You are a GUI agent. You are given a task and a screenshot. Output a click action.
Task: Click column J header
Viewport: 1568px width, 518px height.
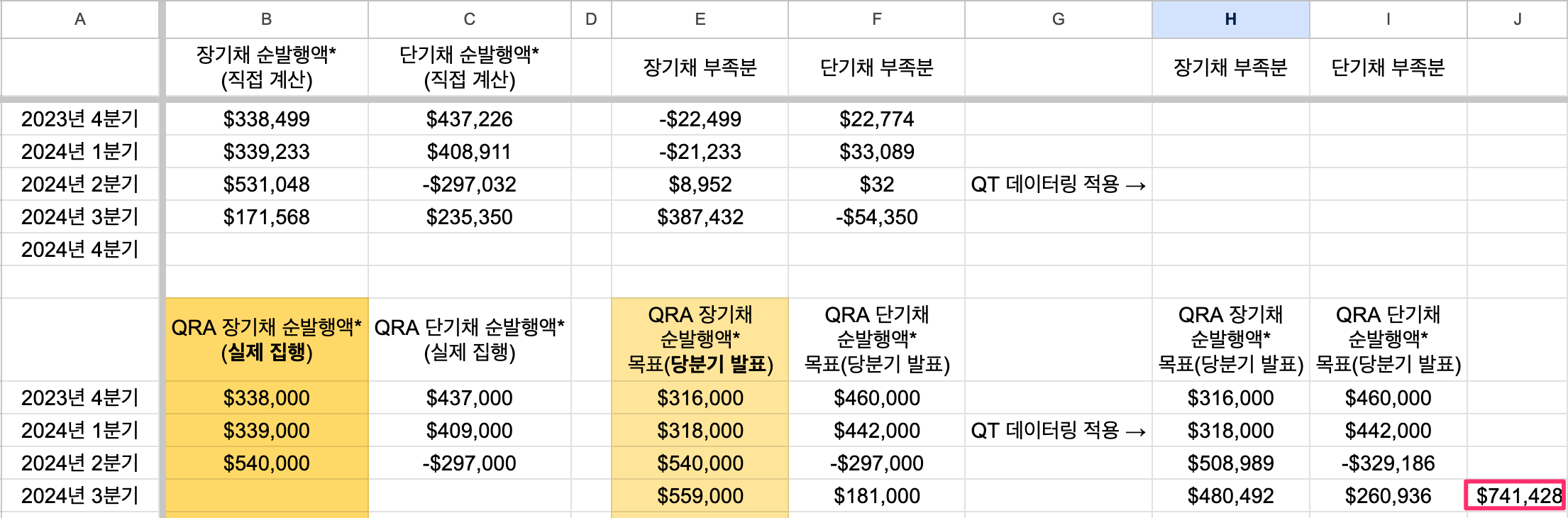tap(1517, 19)
